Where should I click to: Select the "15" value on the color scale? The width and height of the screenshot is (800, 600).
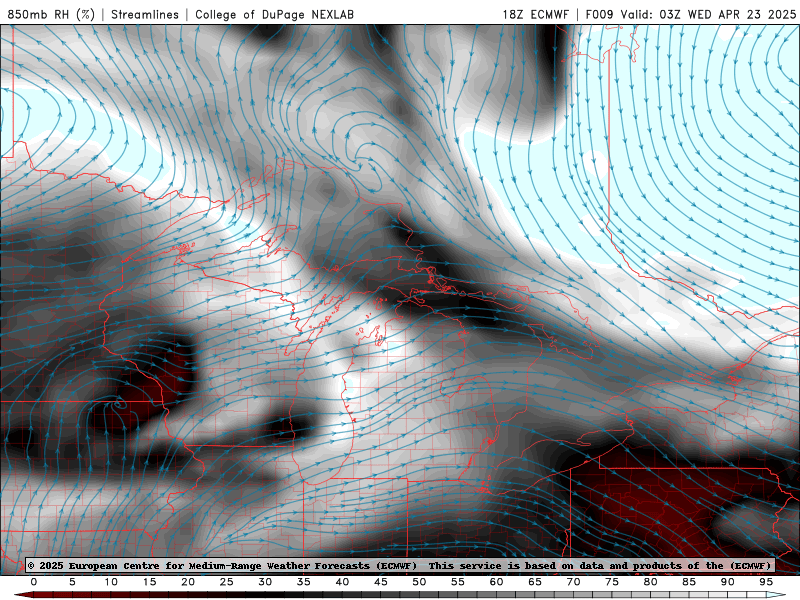click(x=149, y=582)
